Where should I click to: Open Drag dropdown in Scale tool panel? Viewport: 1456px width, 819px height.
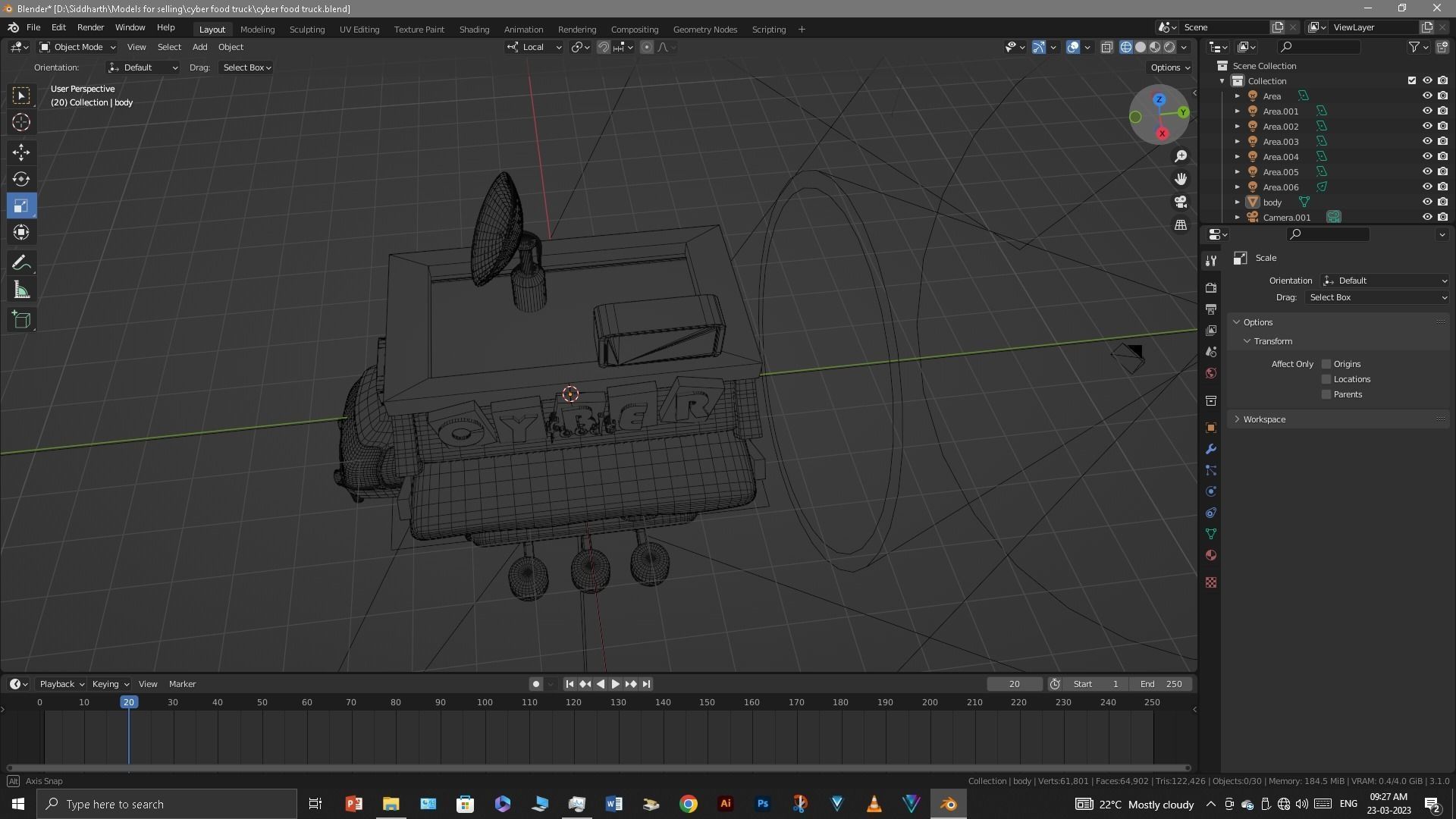pos(1376,297)
